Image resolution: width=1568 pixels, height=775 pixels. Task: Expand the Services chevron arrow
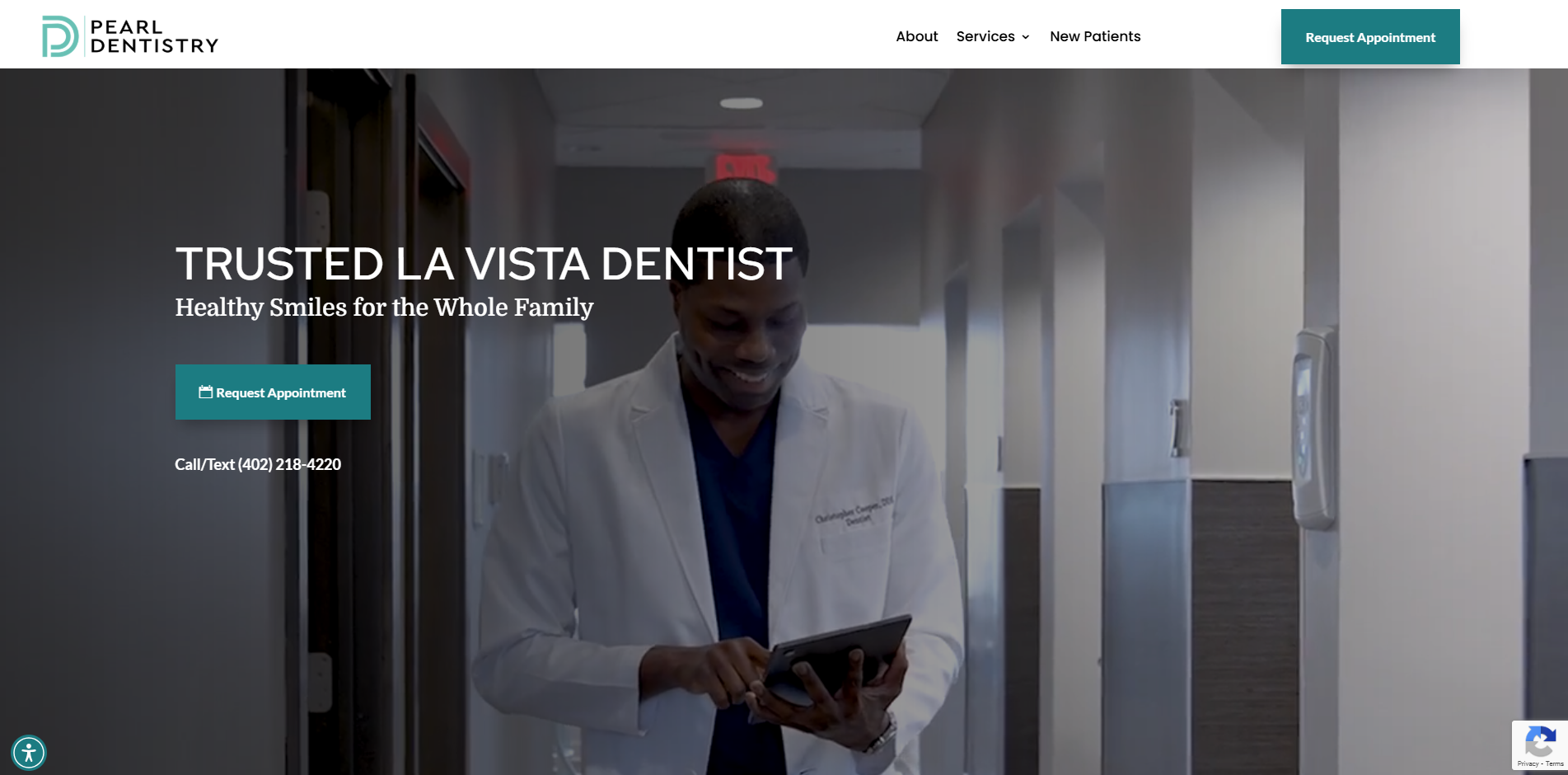[x=1026, y=37]
